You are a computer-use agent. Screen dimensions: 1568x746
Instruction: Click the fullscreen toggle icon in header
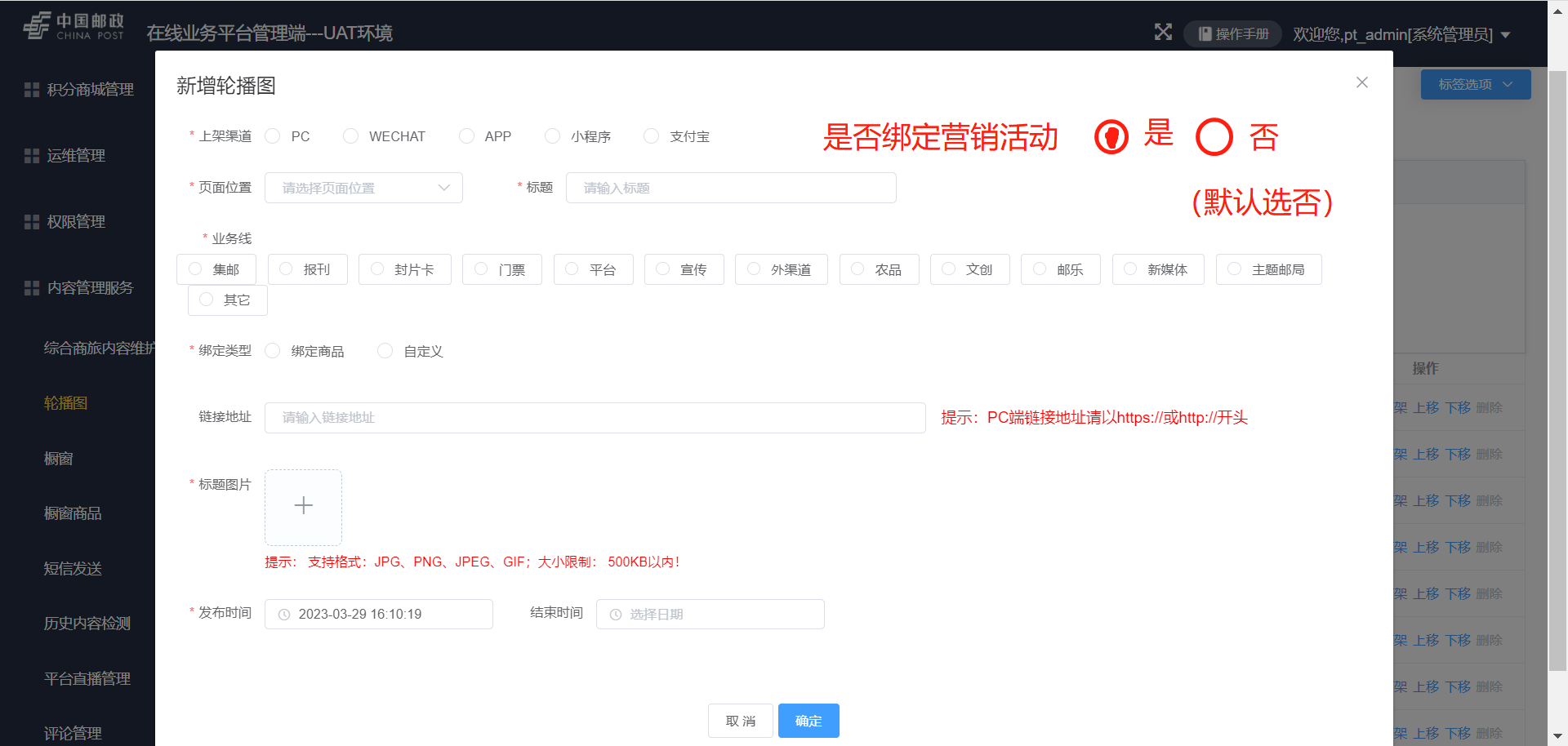pos(1163,33)
